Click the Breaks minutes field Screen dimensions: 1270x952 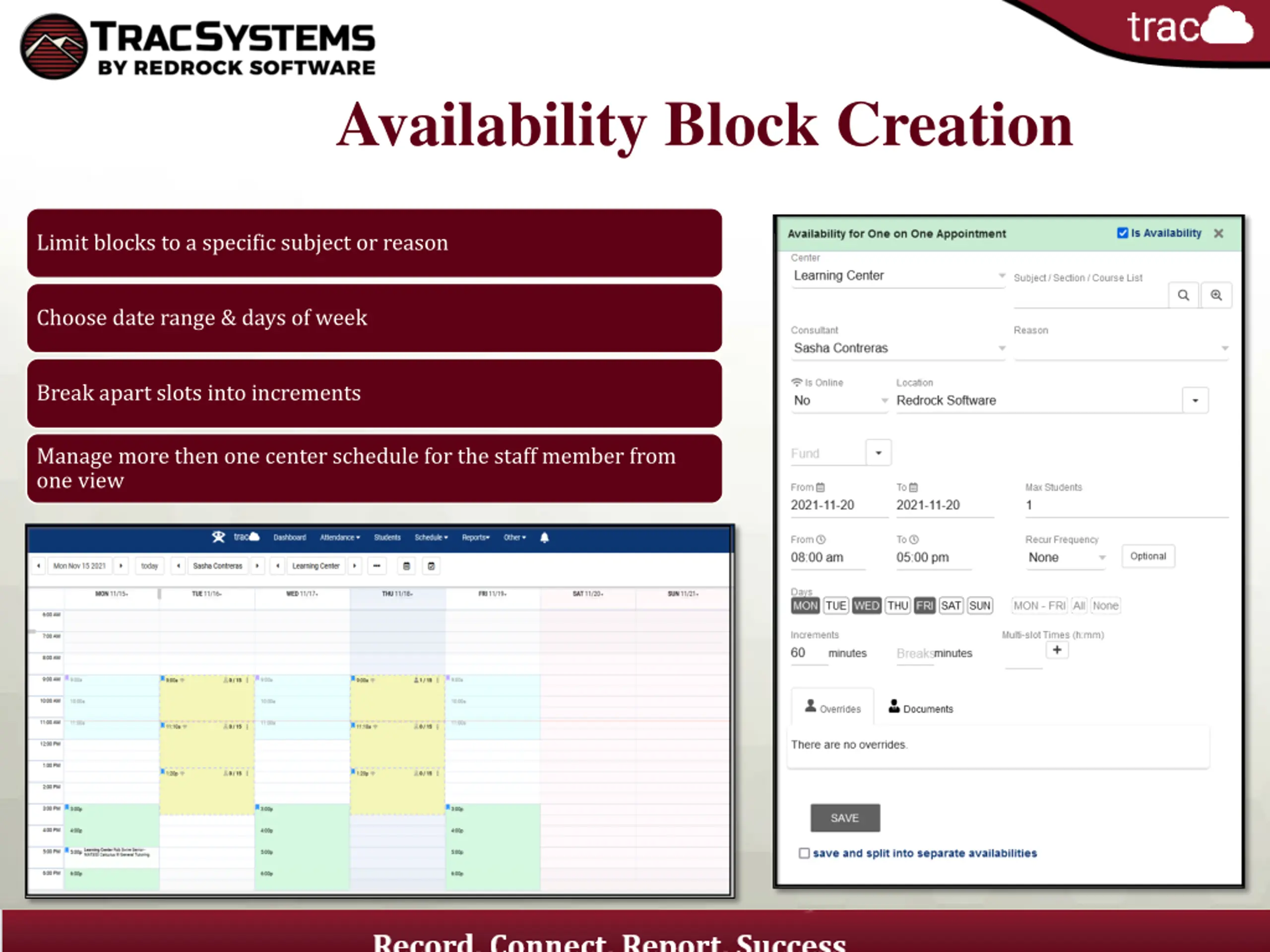pyautogui.click(x=915, y=654)
